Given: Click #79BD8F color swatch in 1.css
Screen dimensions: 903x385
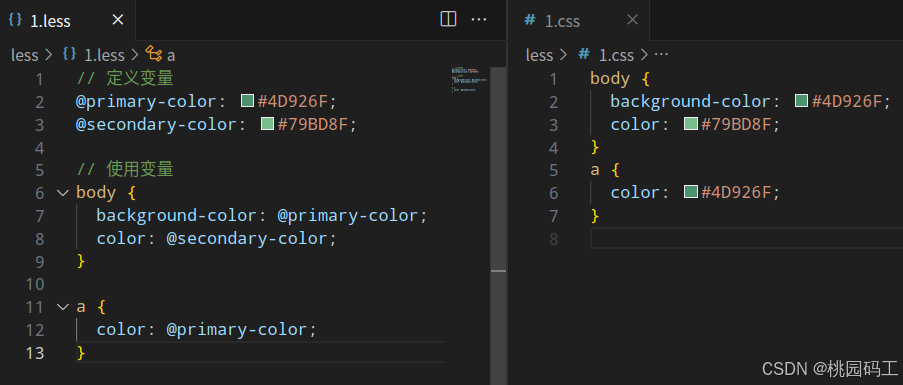Looking at the screenshot, I should [691, 124].
